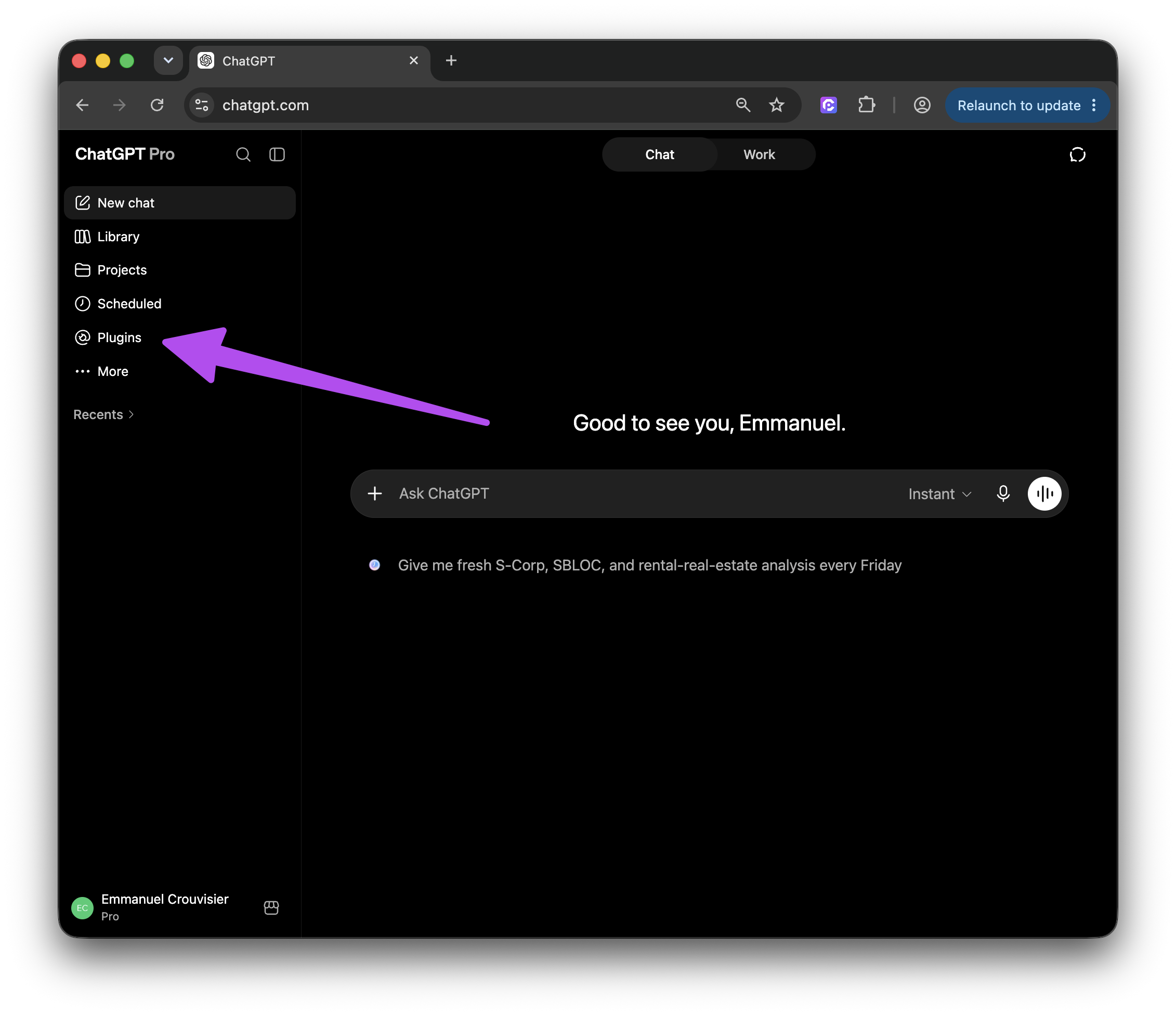Image resolution: width=1176 pixels, height=1015 pixels.
Task: Open a new browser tab
Action: pos(451,60)
